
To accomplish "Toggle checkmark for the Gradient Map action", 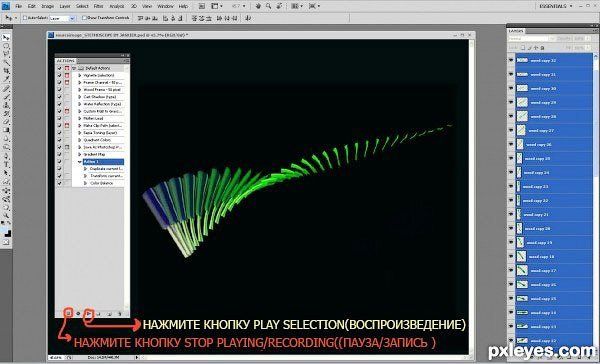I will tap(59, 154).
